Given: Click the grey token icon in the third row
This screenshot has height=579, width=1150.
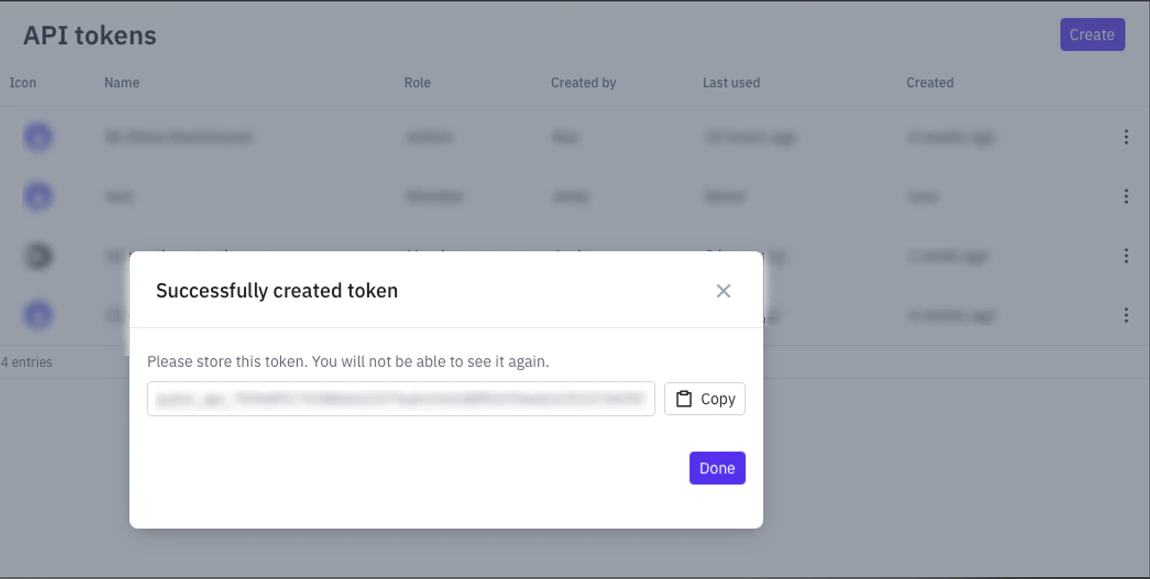Looking at the screenshot, I should point(38,256).
